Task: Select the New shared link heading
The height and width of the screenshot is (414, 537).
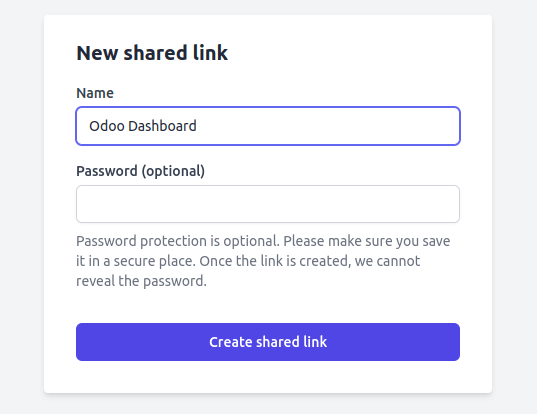Action: [x=152, y=53]
